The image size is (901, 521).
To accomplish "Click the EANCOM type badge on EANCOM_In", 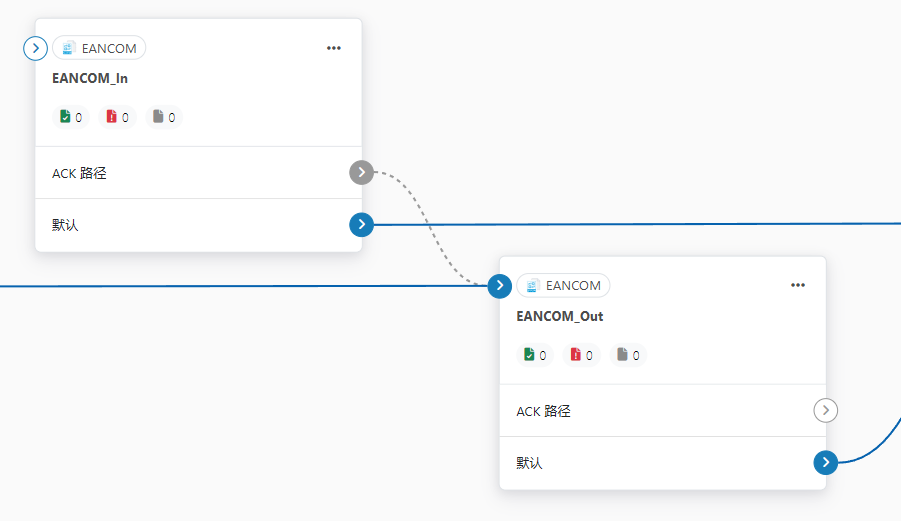I will [100, 48].
